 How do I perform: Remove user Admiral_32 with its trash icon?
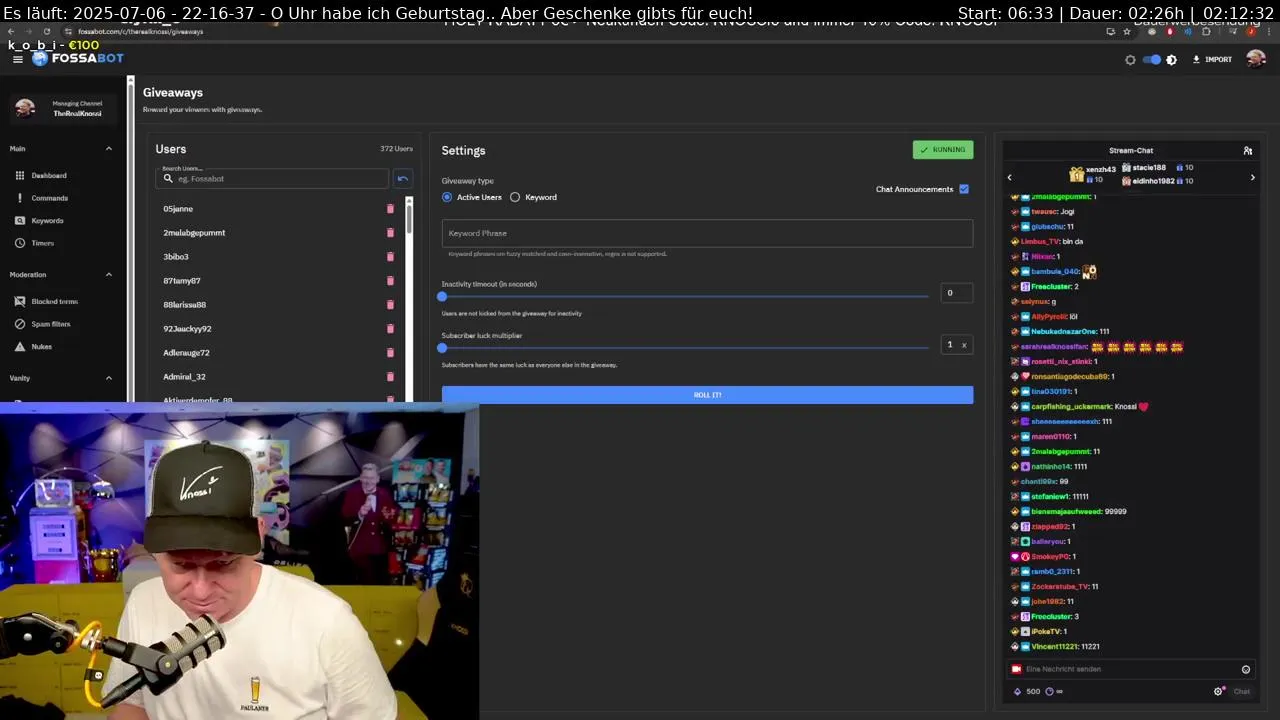[390, 377]
